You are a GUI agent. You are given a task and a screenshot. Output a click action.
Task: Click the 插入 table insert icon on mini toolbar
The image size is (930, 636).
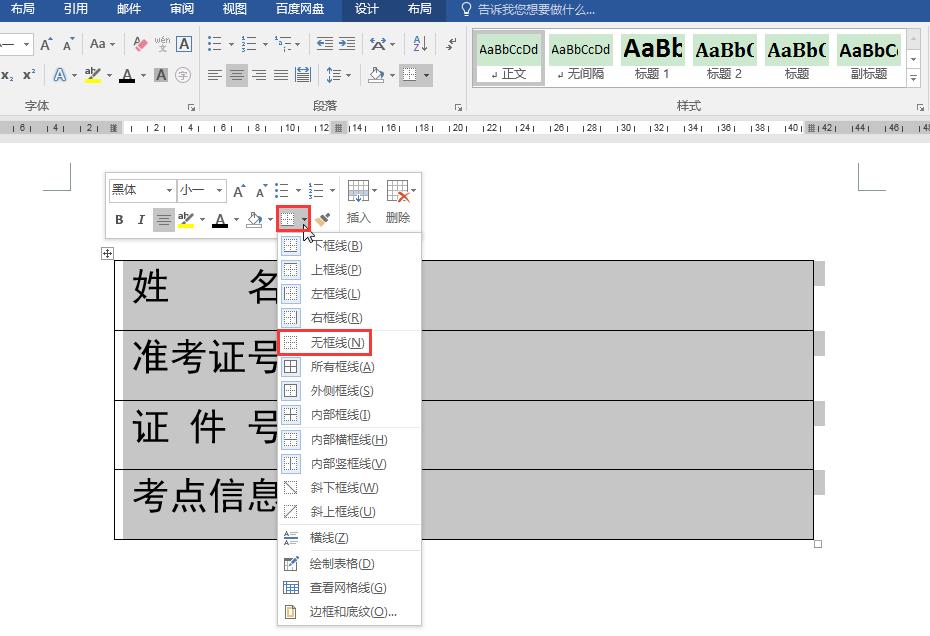point(358,196)
